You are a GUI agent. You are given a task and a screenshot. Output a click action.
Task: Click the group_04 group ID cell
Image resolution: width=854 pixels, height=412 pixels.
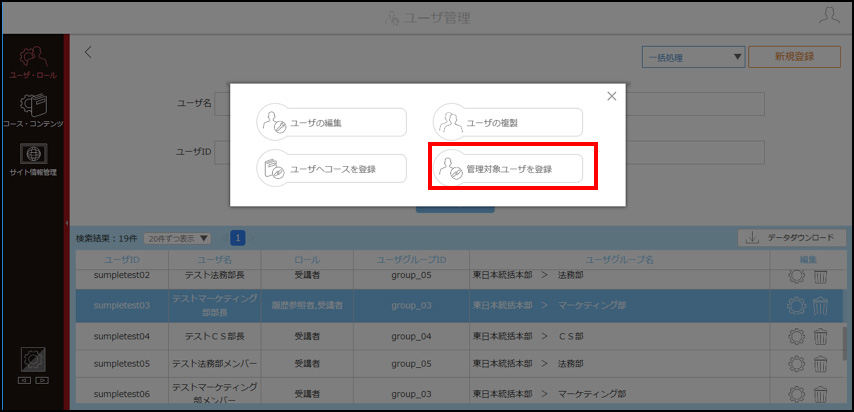tap(411, 337)
